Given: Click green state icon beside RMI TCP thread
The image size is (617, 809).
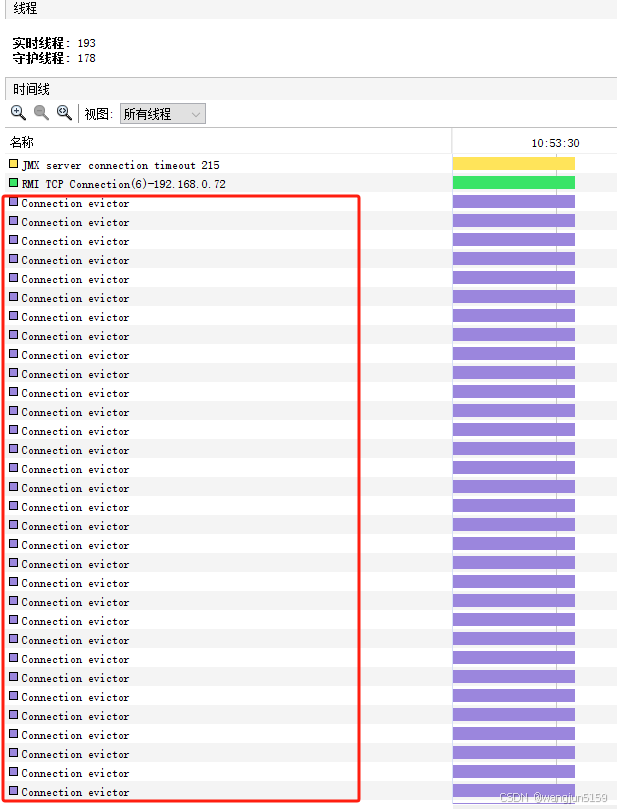Looking at the screenshot, I should pyautogui.click(x=13, y=183).
